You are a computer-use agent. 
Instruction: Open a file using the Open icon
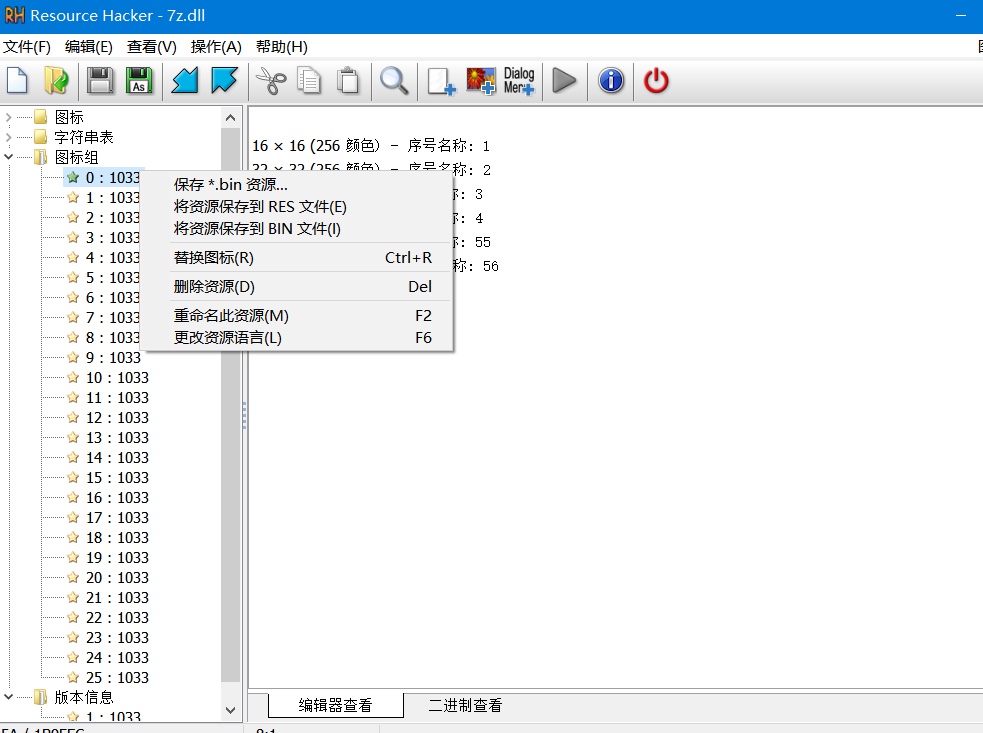click(57, 81)
